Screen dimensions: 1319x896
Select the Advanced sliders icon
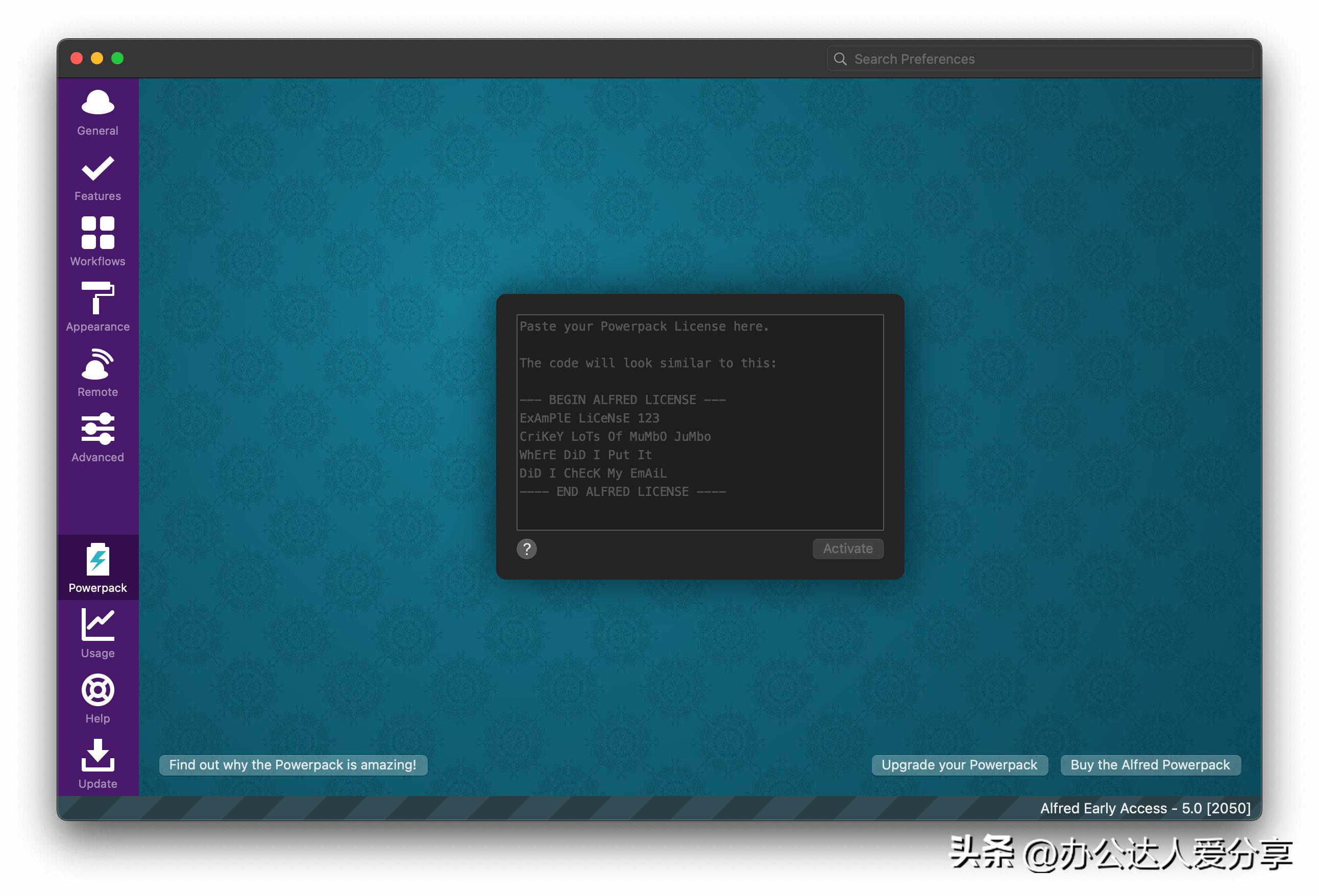coord(97,429)
